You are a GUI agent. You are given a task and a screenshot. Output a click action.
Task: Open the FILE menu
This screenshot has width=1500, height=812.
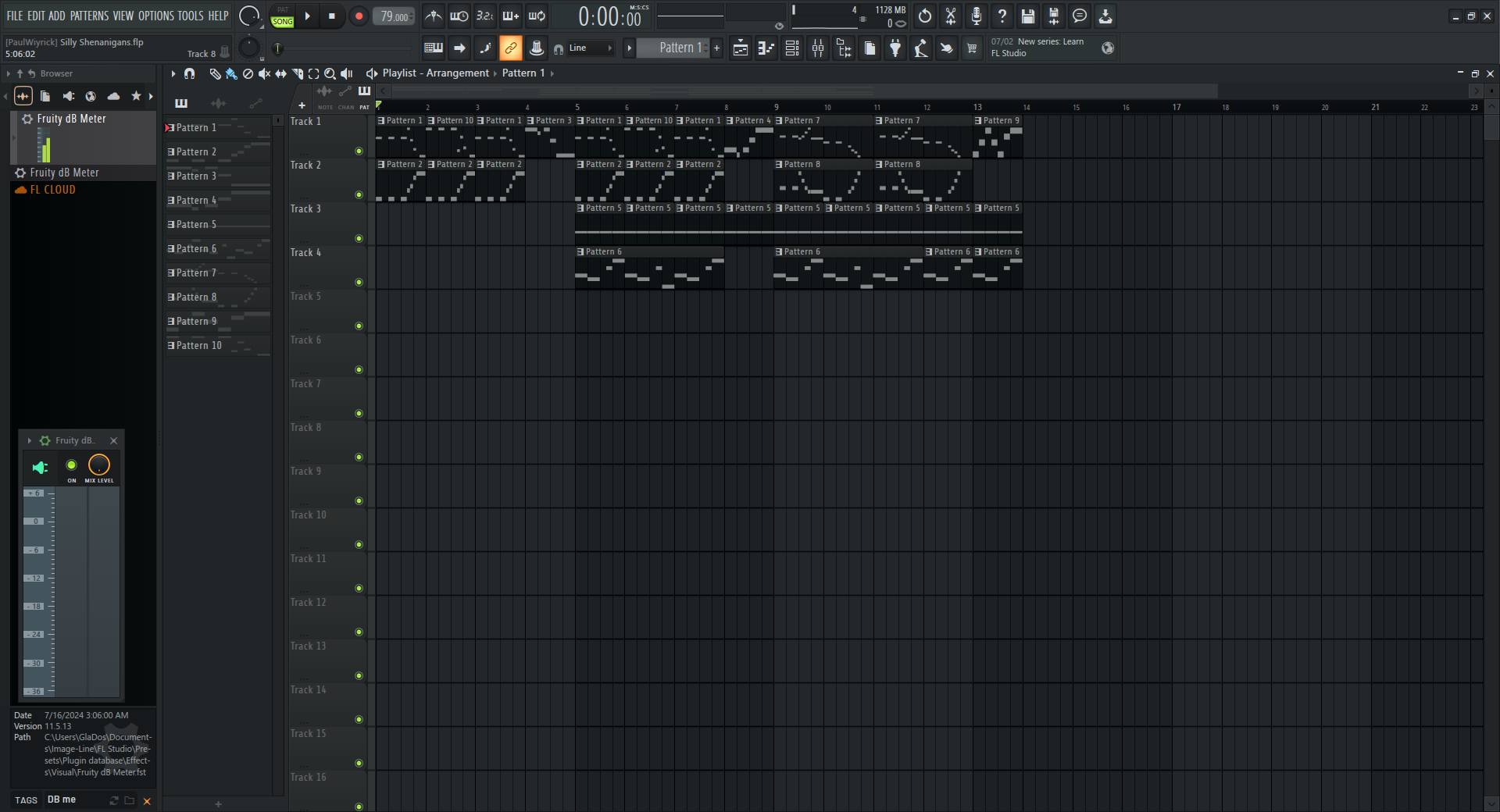15,16
